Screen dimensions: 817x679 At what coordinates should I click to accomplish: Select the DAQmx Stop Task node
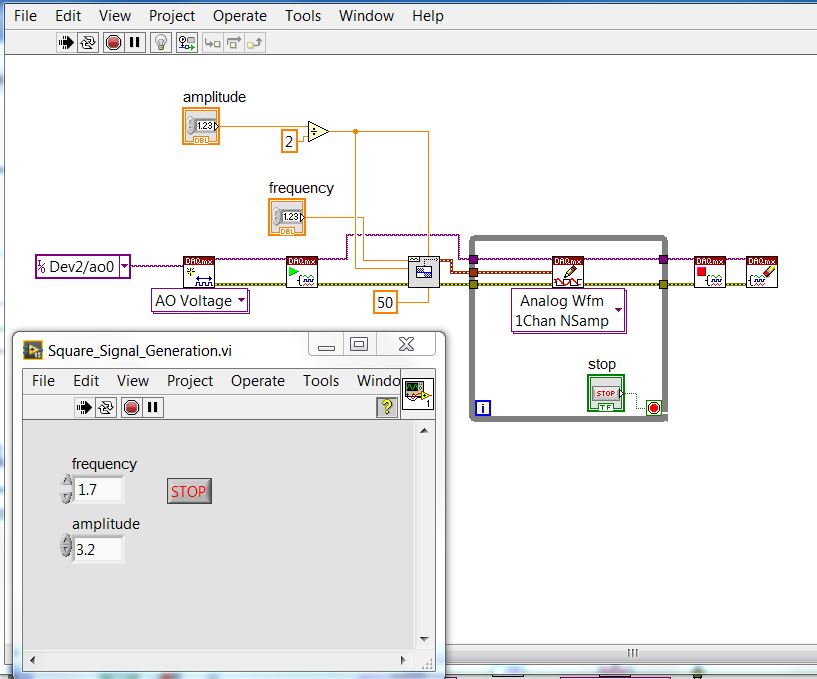[x=709, y=272]
